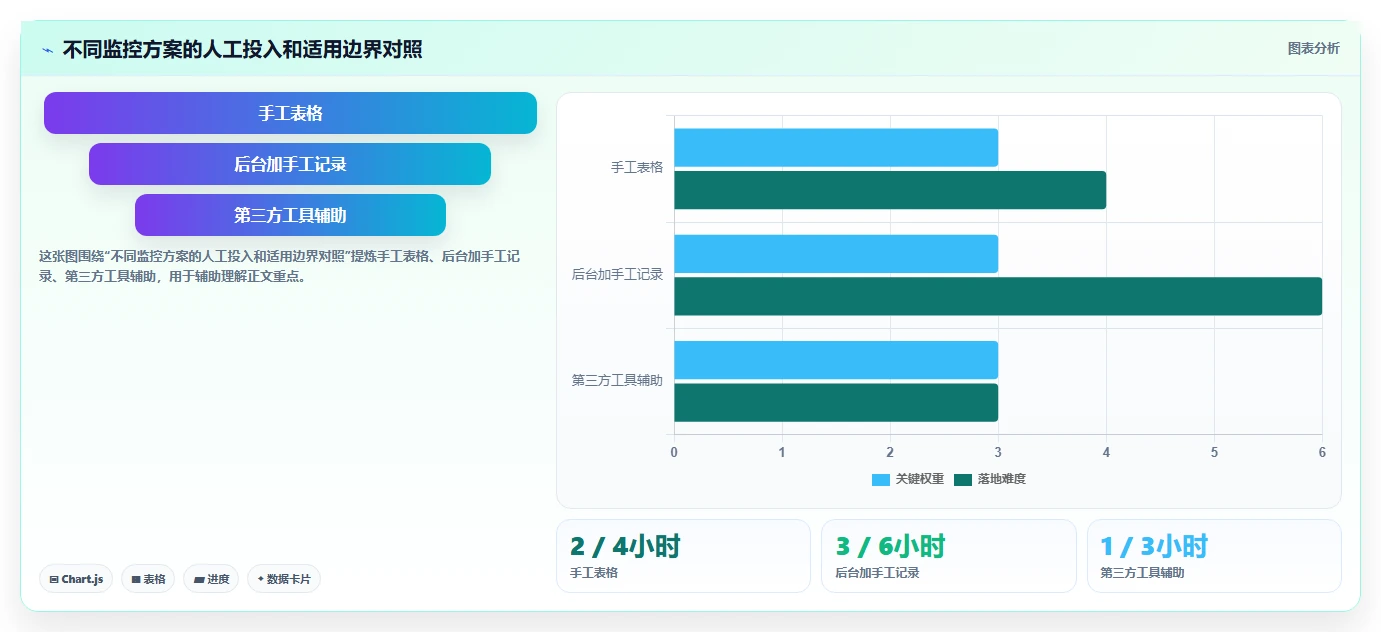Select the 手工表格 gradient pill
This screenshot has width=1381, height=632.
[290, 113]
